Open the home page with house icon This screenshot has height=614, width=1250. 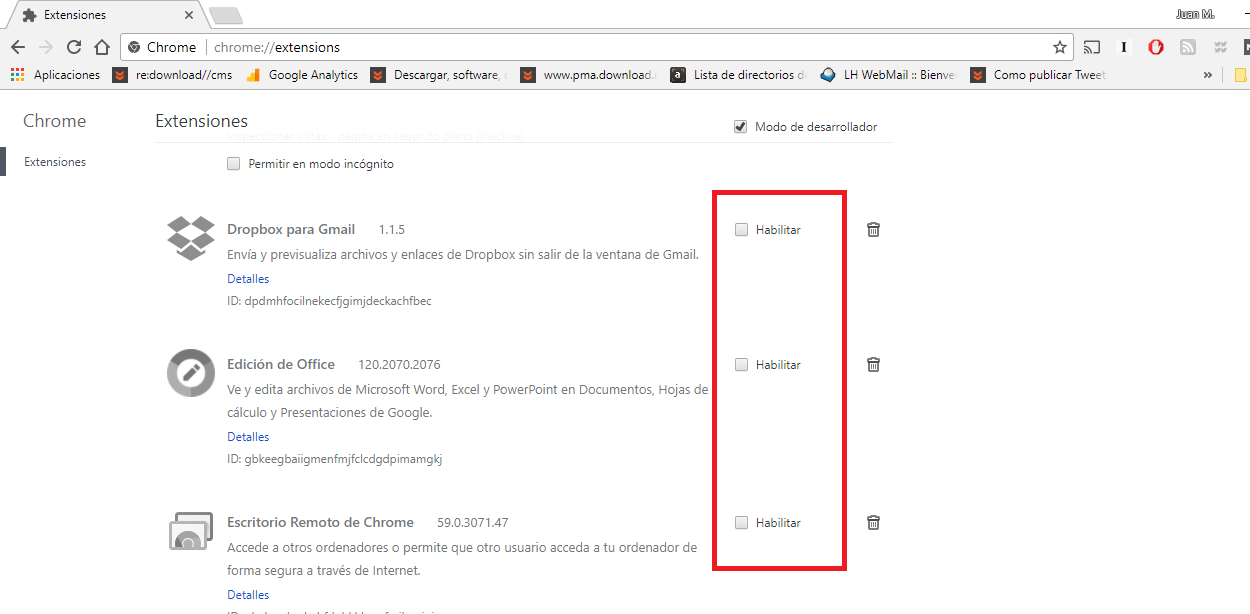pos(101,47)
